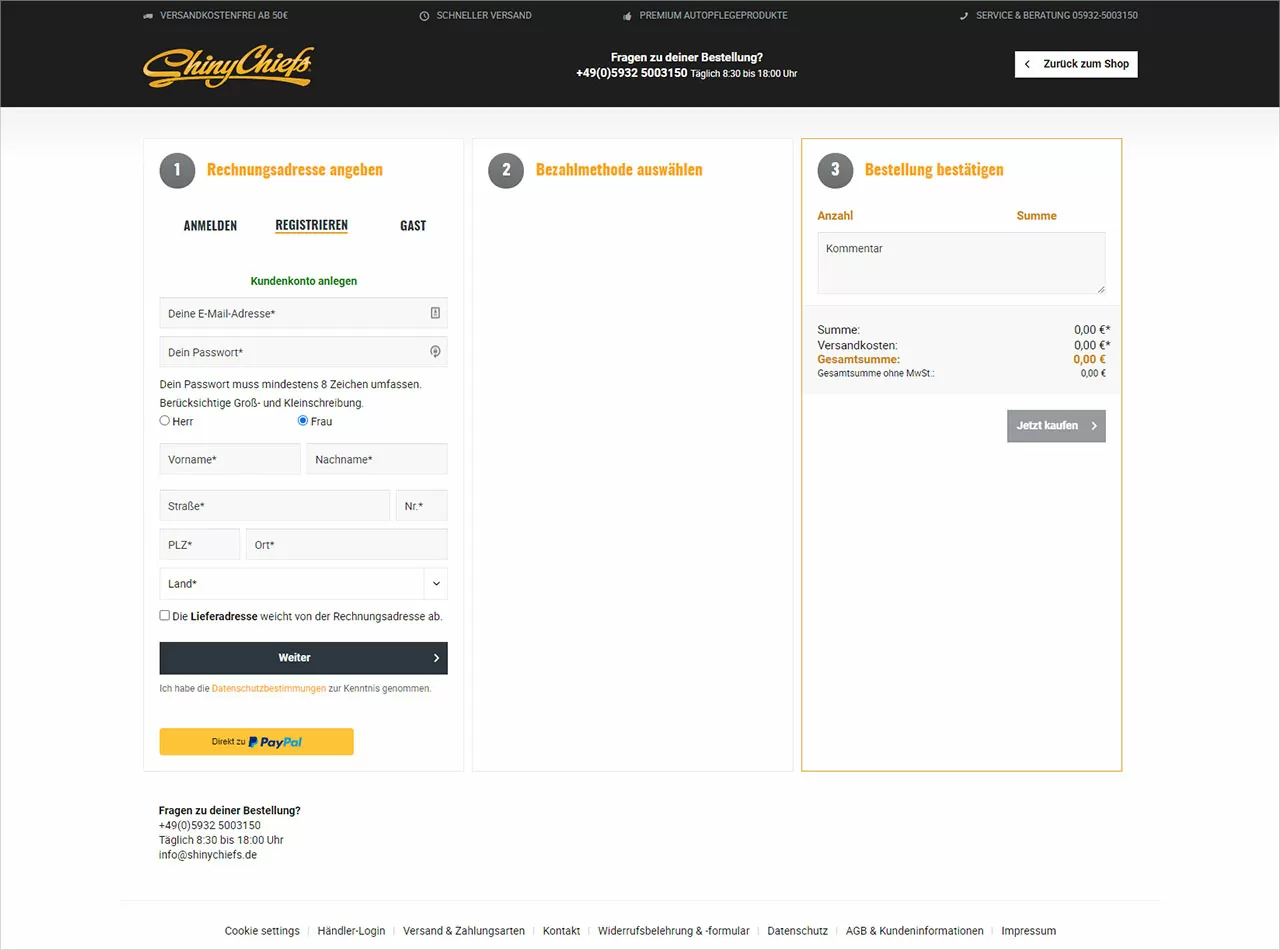The height and width of the screenshot is (950, 1280).
Task: Click the icon inside the E-Mail-Adresse field
Action: [435, 312]
